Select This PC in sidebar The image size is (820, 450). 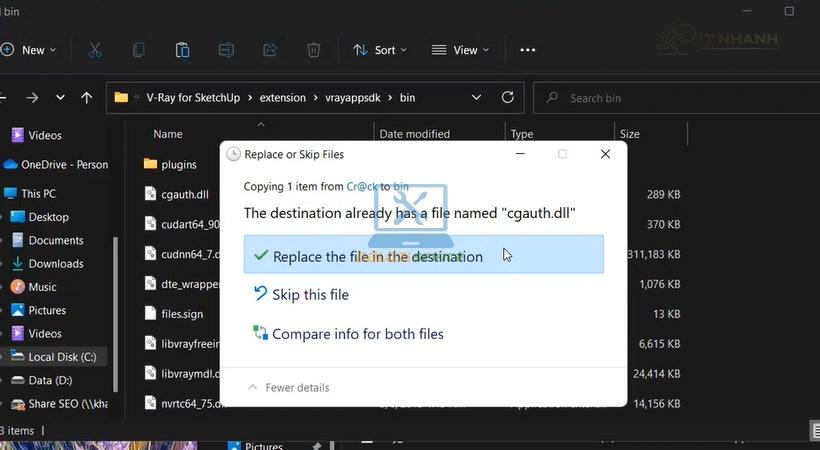coord(30,193)
